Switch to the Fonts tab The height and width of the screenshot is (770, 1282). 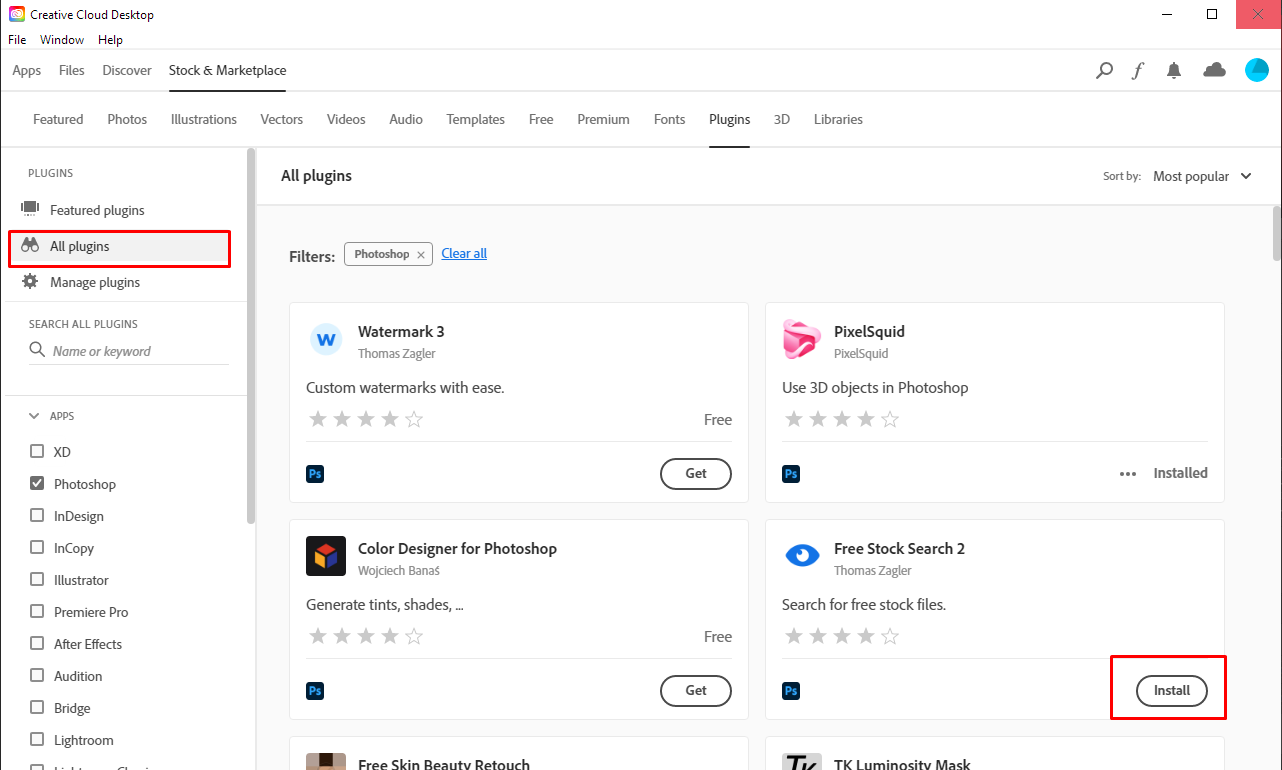(x=669, y=119)
